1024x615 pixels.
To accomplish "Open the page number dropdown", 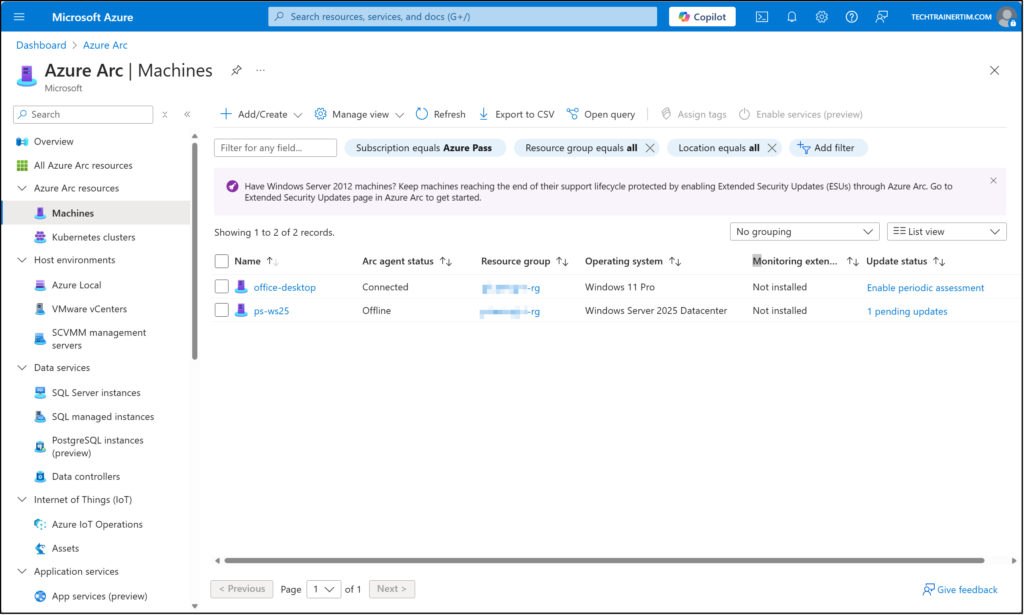I will pos(324,589).
